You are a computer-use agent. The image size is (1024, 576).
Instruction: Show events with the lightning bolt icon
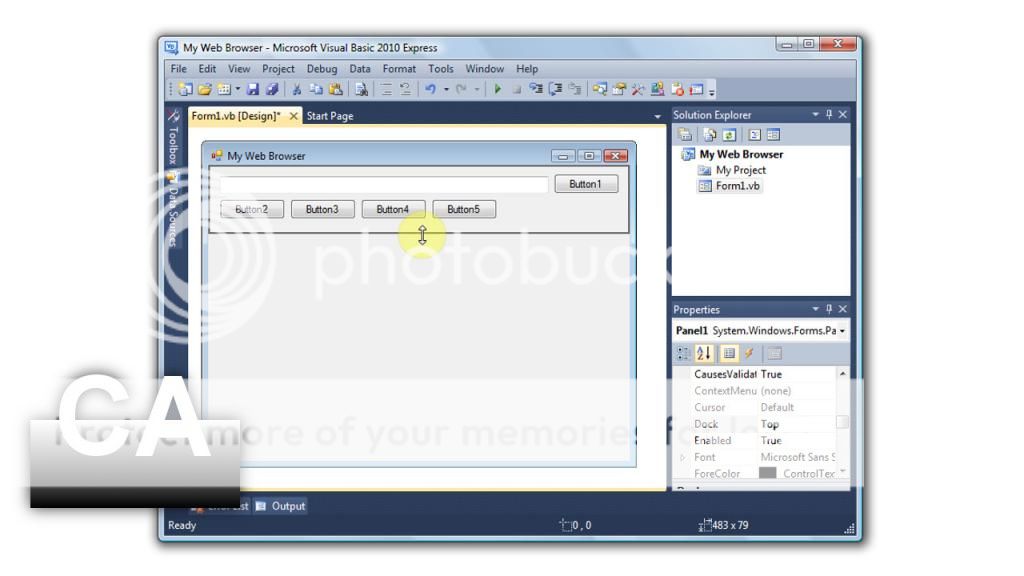pyautogui.click(x=748, y=353)
